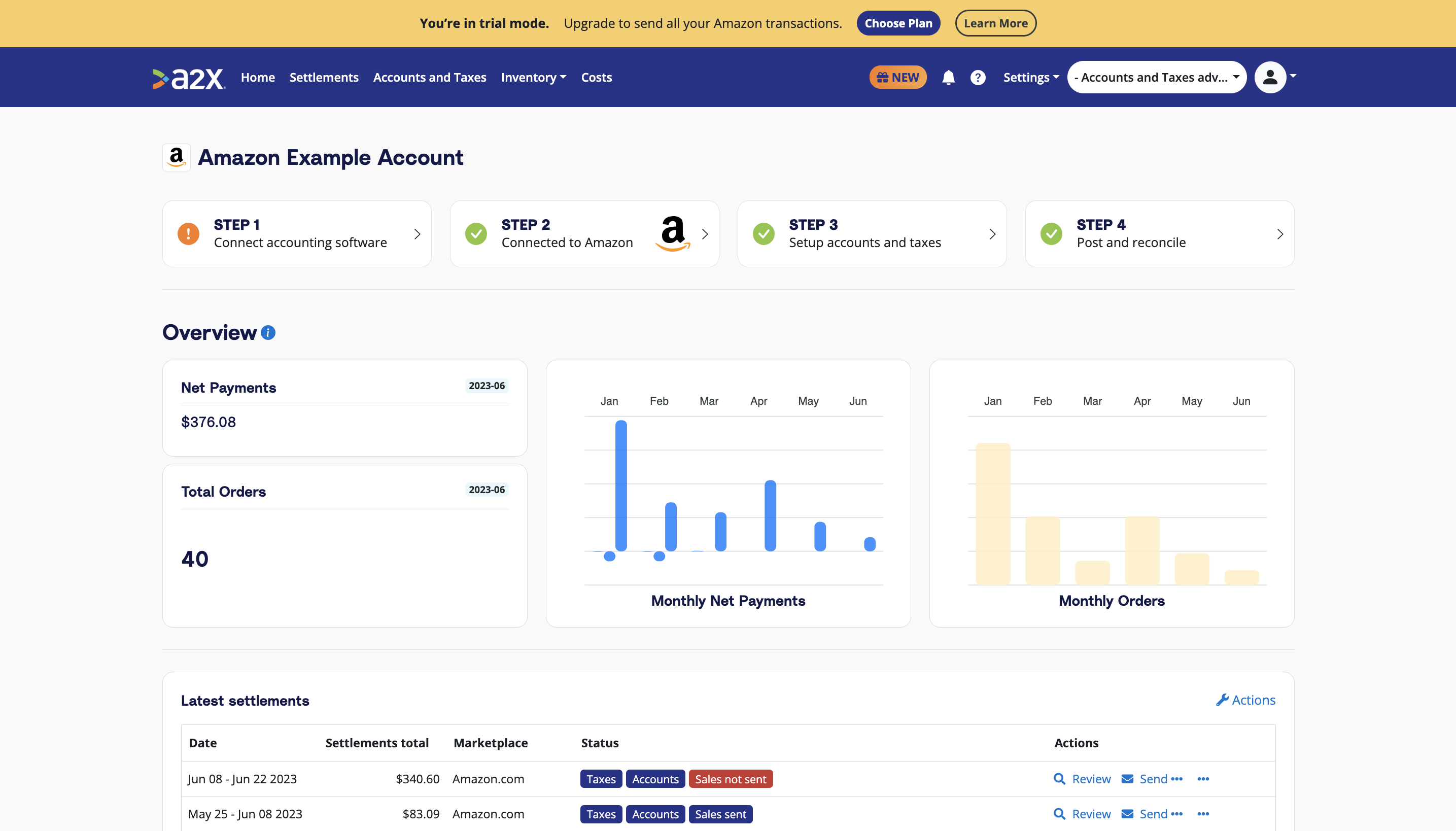
Task: Click magnifier Review for May 25 - Jun 08 settlement
Action: (x=1082, y=814)
